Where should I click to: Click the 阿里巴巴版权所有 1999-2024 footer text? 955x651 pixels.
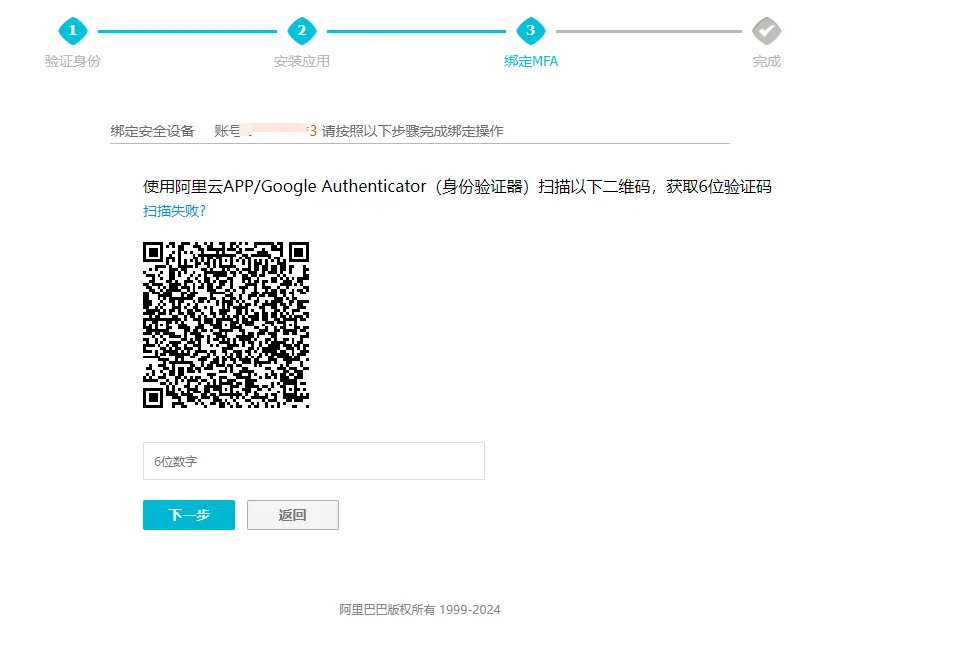tap(420, 610)
